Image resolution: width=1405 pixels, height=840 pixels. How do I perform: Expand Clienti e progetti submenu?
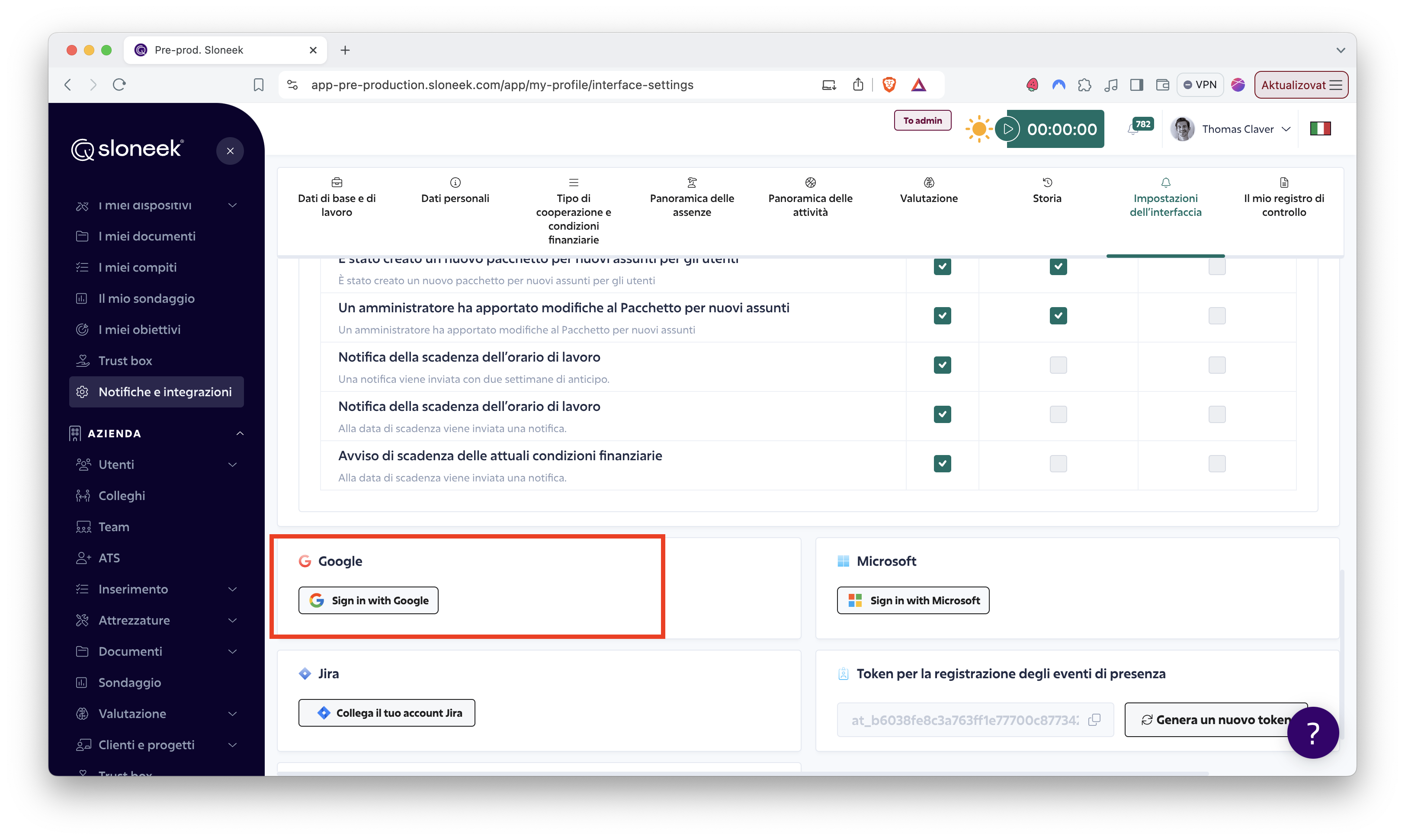click(232, 744)
